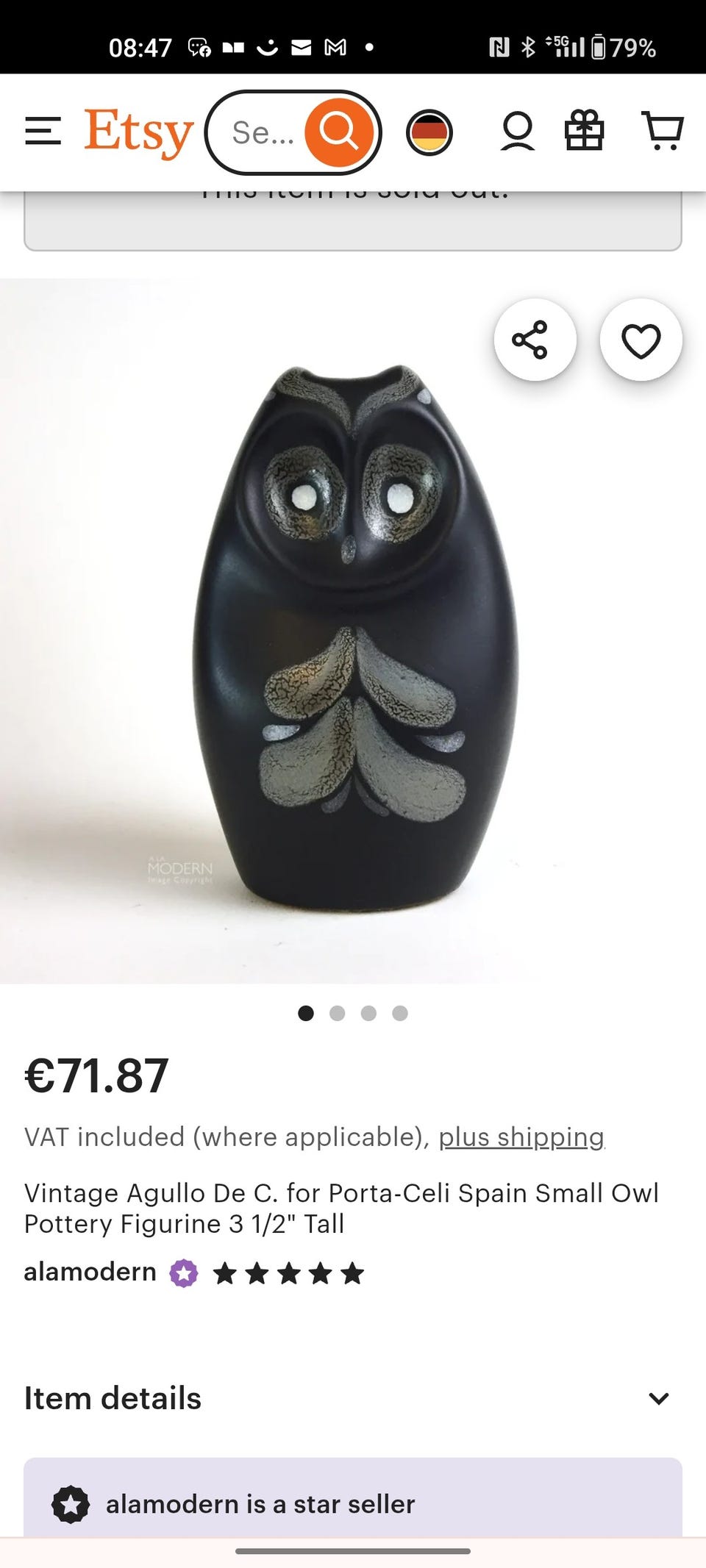Open the shopping cart
The width and height of the screenshot is (706, 1568).
click(x=663, y=131)
